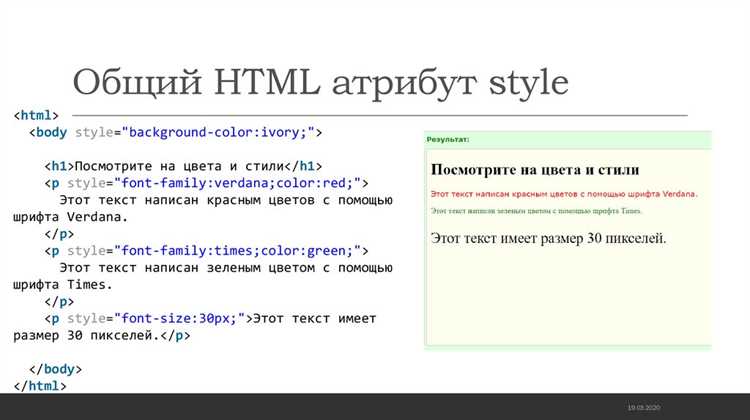Click the preview text "Этот текст имеет размер 30 пикселей."
Image resolution: width=750 pixels, height=420 pixels.
(x=548, y=238)
